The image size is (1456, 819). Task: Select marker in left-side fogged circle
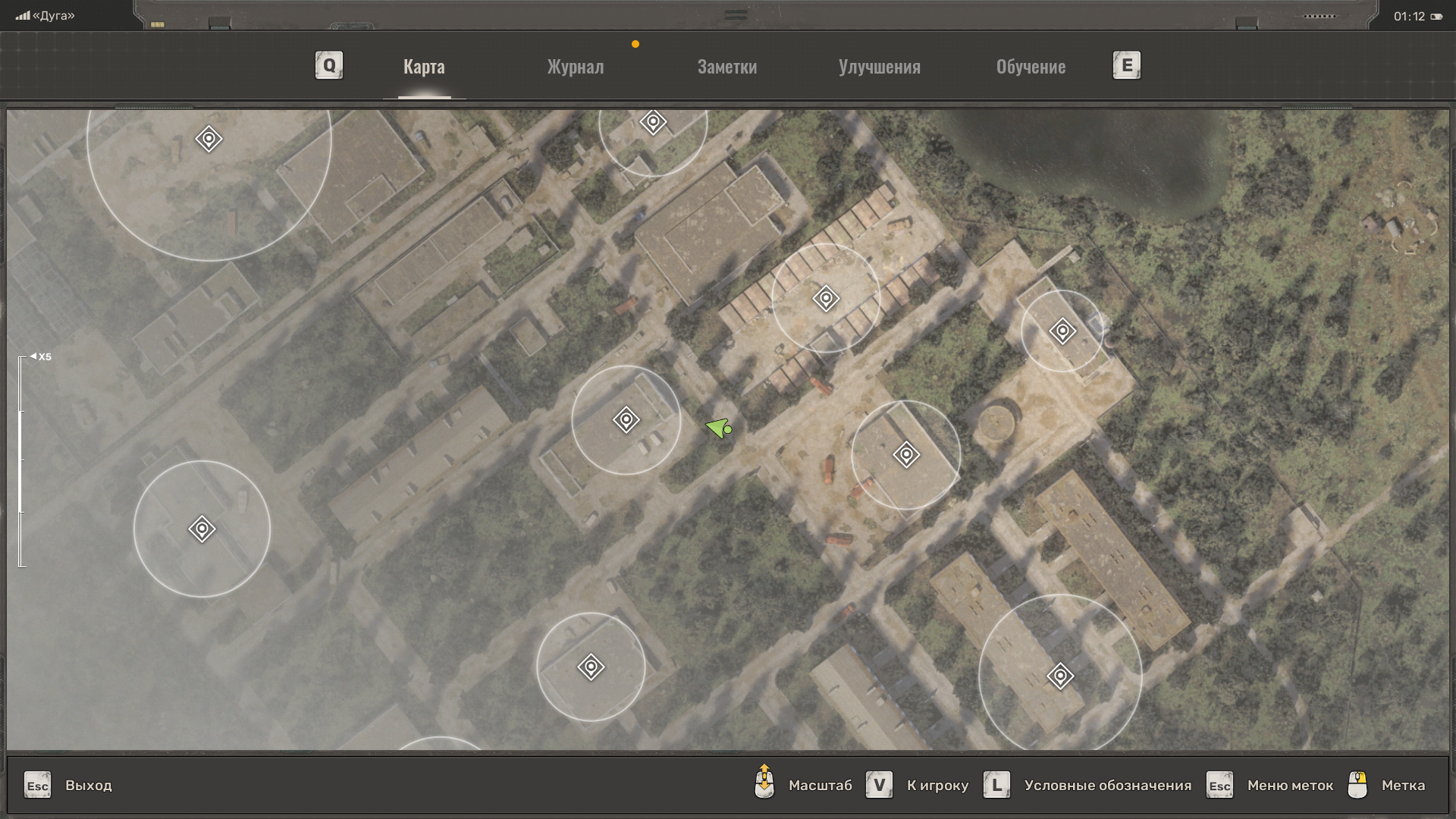click(x=202, y=529)
